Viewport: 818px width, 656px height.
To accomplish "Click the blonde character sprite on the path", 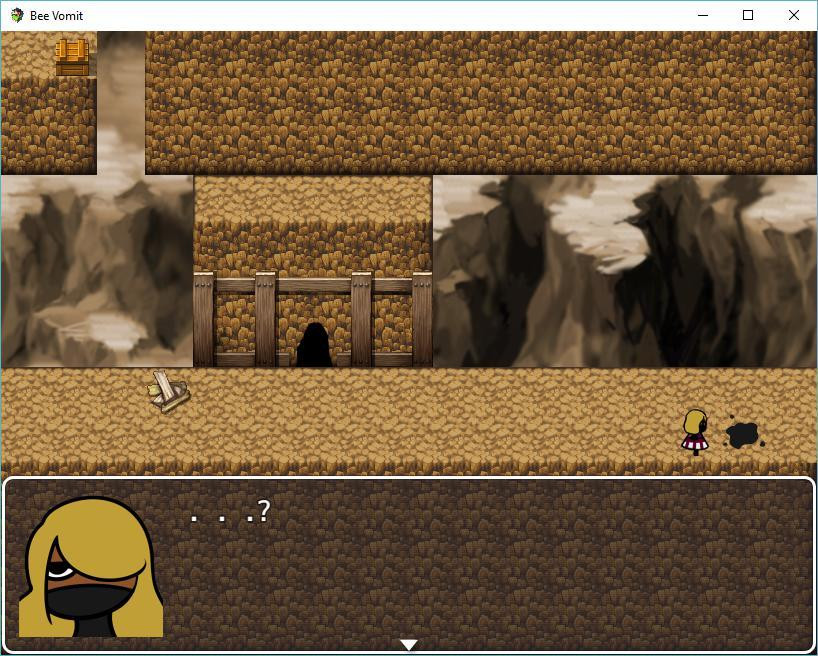I will click(x=695, y=432).
